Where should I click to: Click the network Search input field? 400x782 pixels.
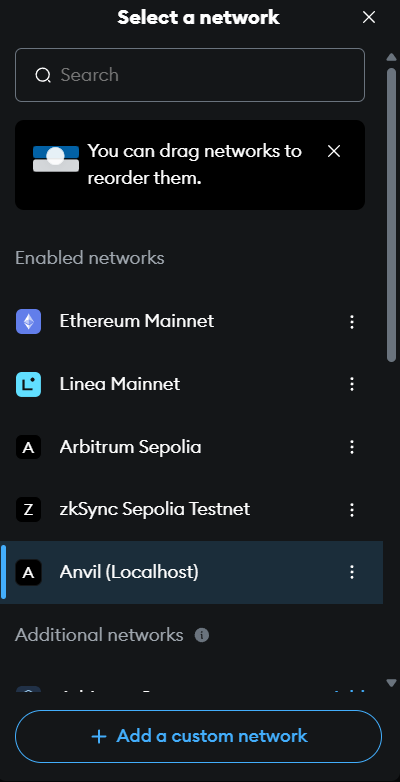coord(190,75)
